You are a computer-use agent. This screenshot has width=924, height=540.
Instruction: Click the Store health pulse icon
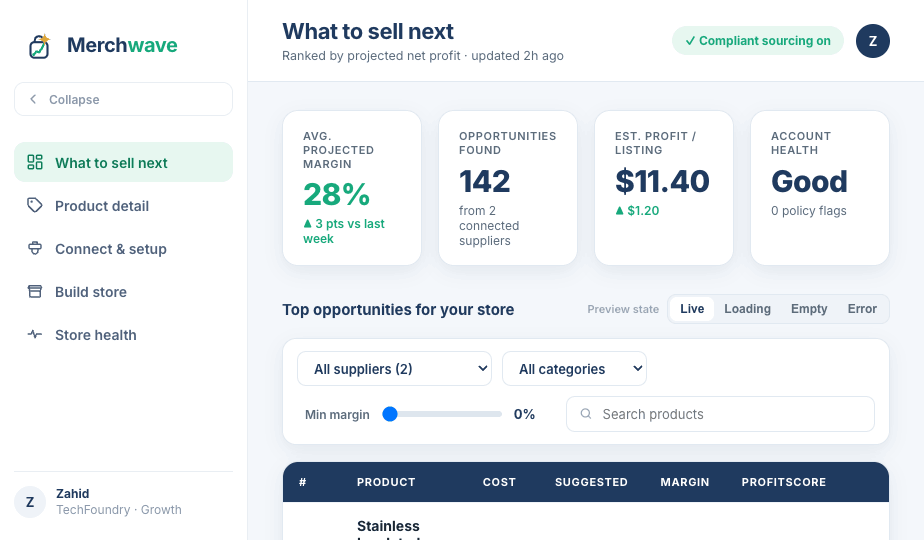click(35, 334)
